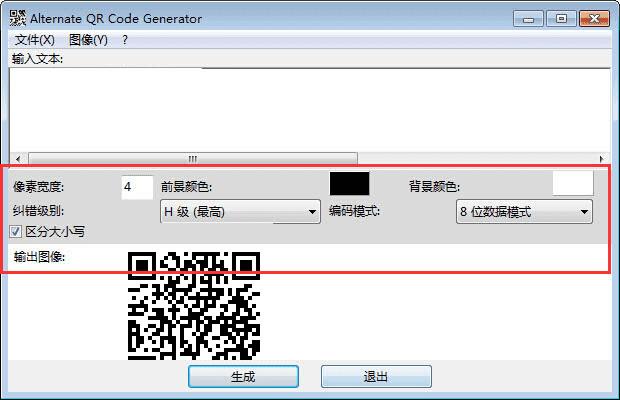The width and height of the screenshot is (620, 400).
Task: Open the ? help menu
Action: [125, 40]
